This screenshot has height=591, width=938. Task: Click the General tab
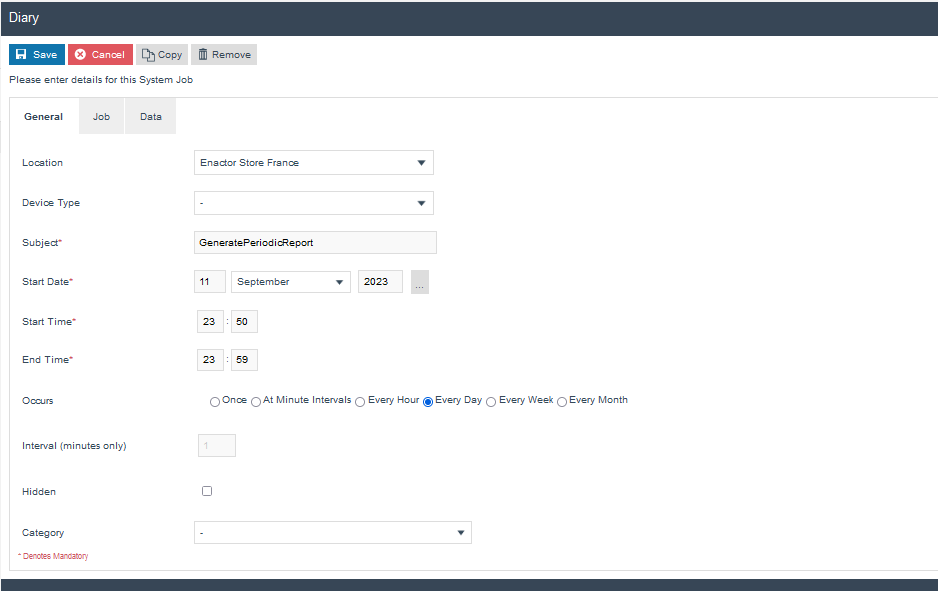[44, 117]
